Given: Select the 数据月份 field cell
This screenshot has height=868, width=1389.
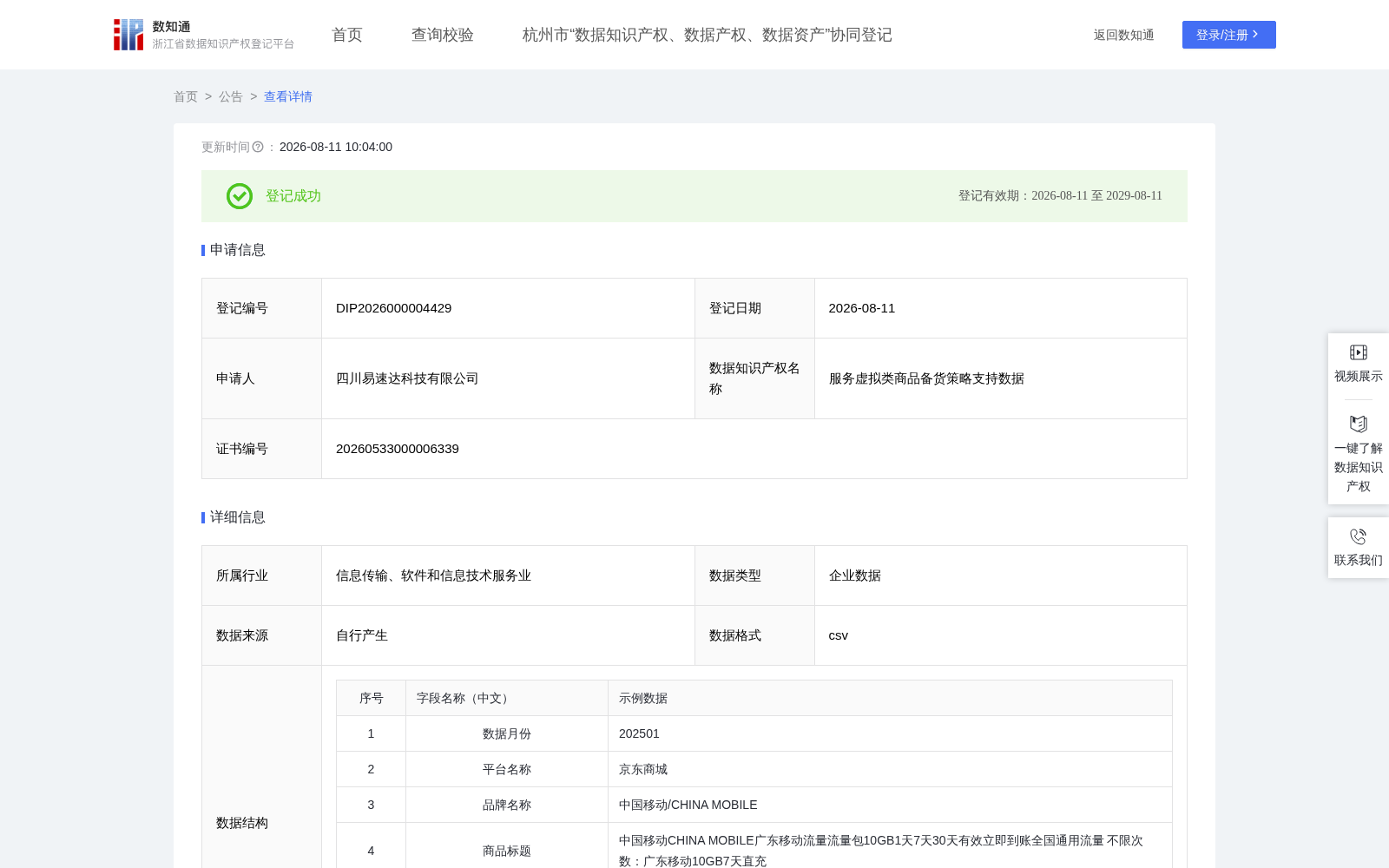Looking at the screenshot, I should [507, 733].
